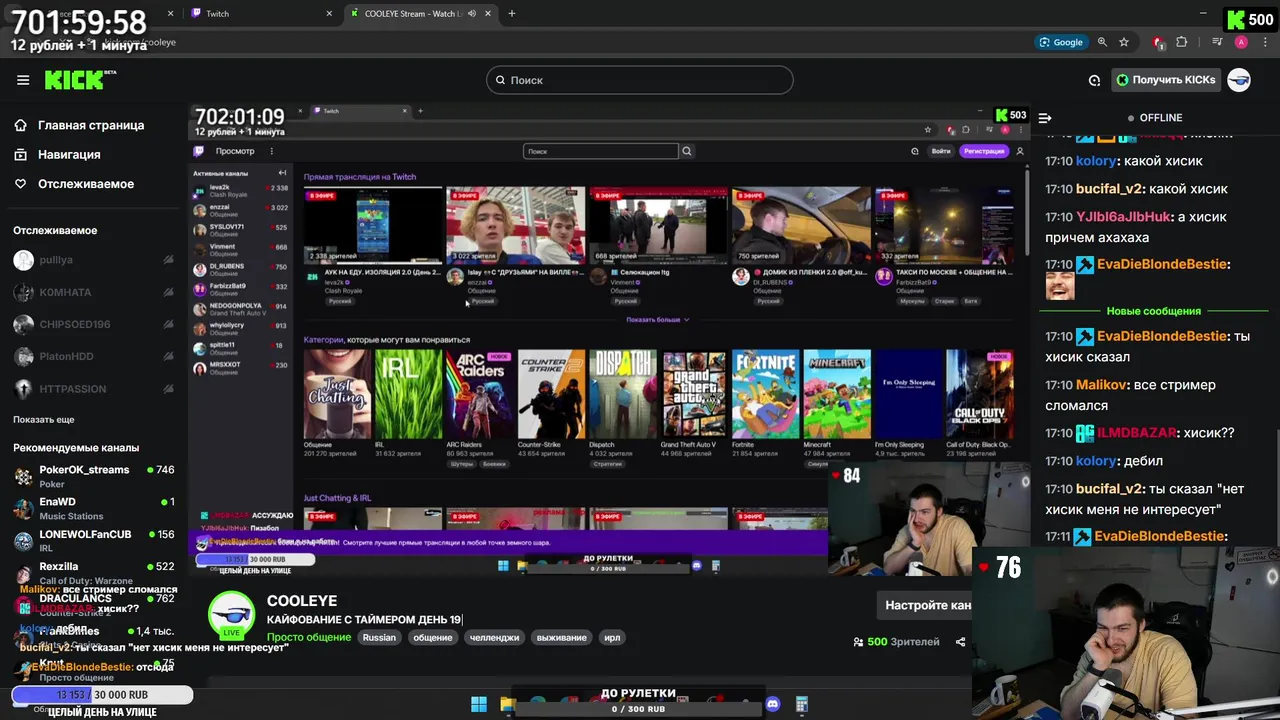The image size is (1280, 720).
Task: Open Windows Start button on taskbar
Action: [x=479, y=705]
